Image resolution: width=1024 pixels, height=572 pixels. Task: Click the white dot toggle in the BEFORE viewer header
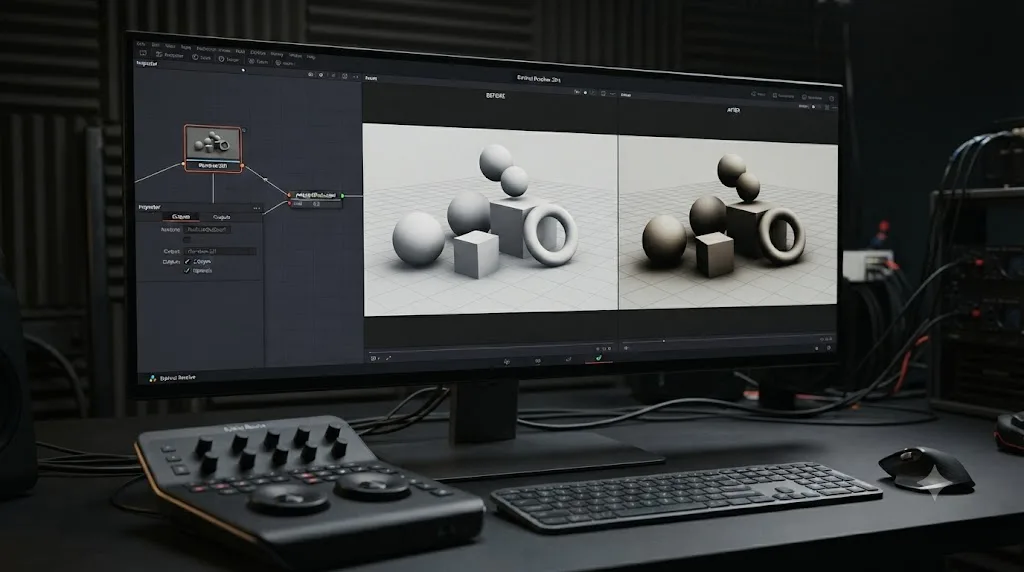[585, 93]
